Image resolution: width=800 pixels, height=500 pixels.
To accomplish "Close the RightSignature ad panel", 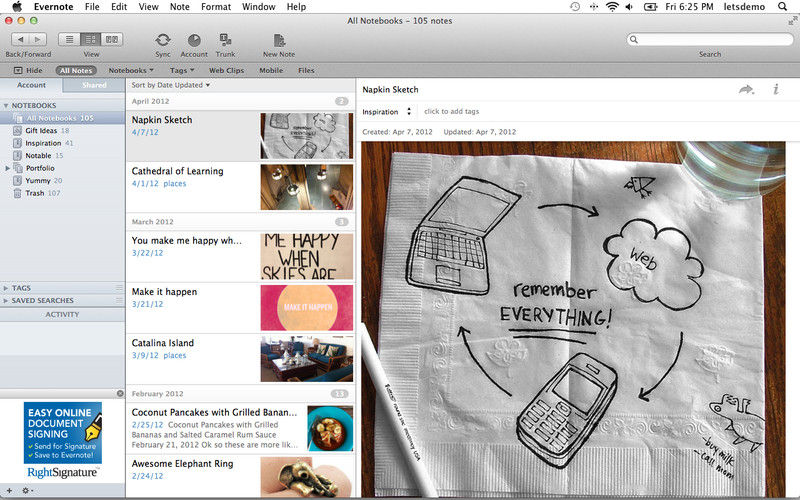I will coord(120,393).
